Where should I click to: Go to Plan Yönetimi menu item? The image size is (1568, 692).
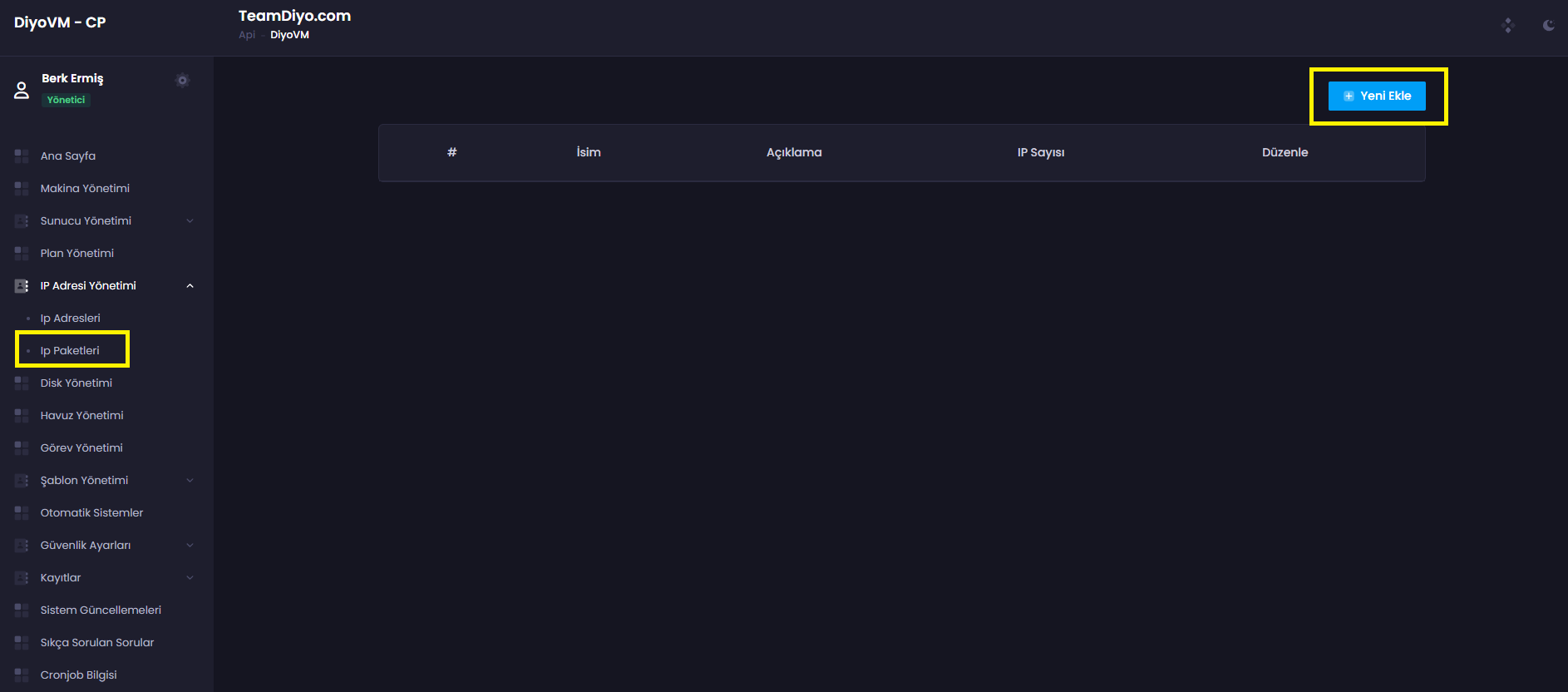(77, 253)
